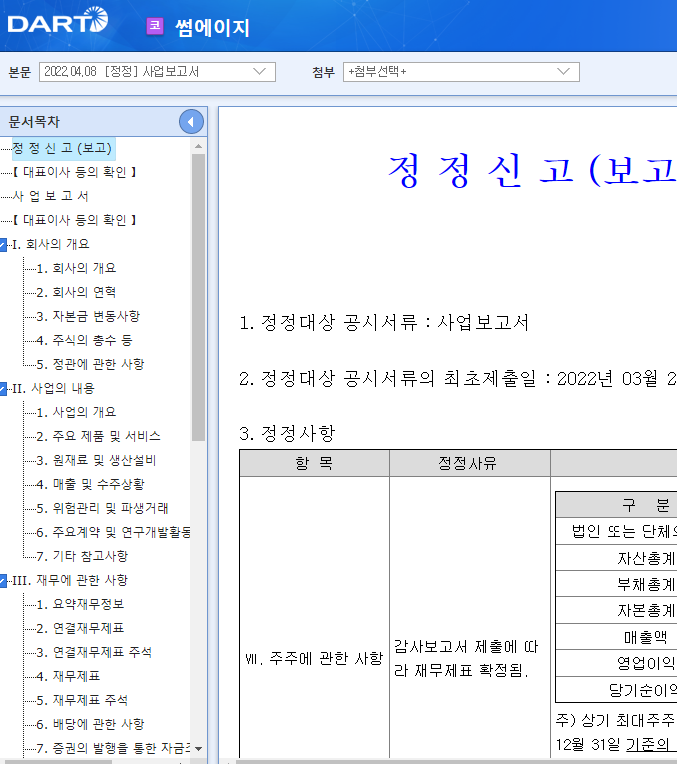
Task: Collapse the III. 재무에 관한 사항 tree node
Action: point(3,581)
